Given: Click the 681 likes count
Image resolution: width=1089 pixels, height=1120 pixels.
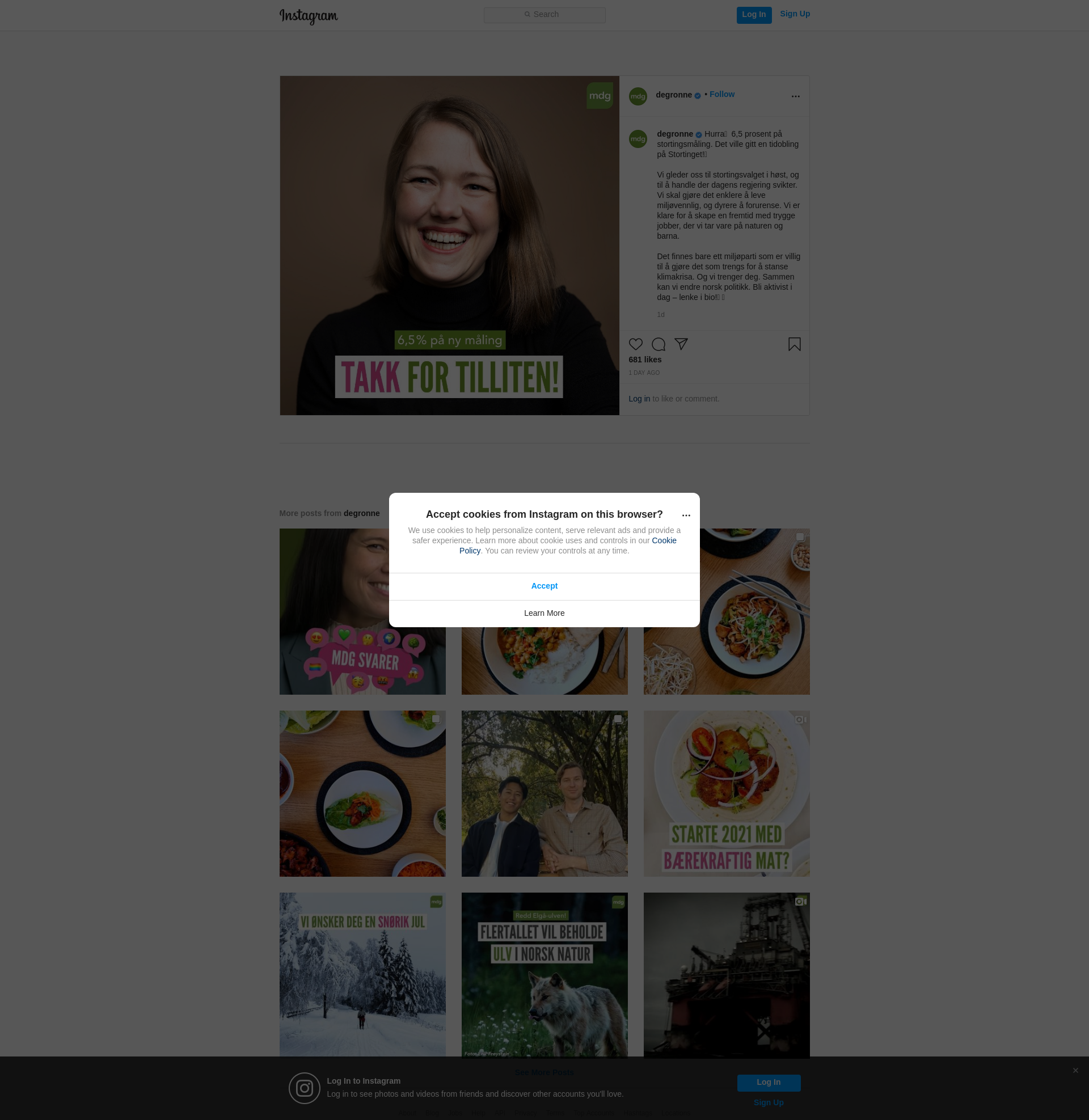Looking at the screenshot, I should (x=644, y=360).
